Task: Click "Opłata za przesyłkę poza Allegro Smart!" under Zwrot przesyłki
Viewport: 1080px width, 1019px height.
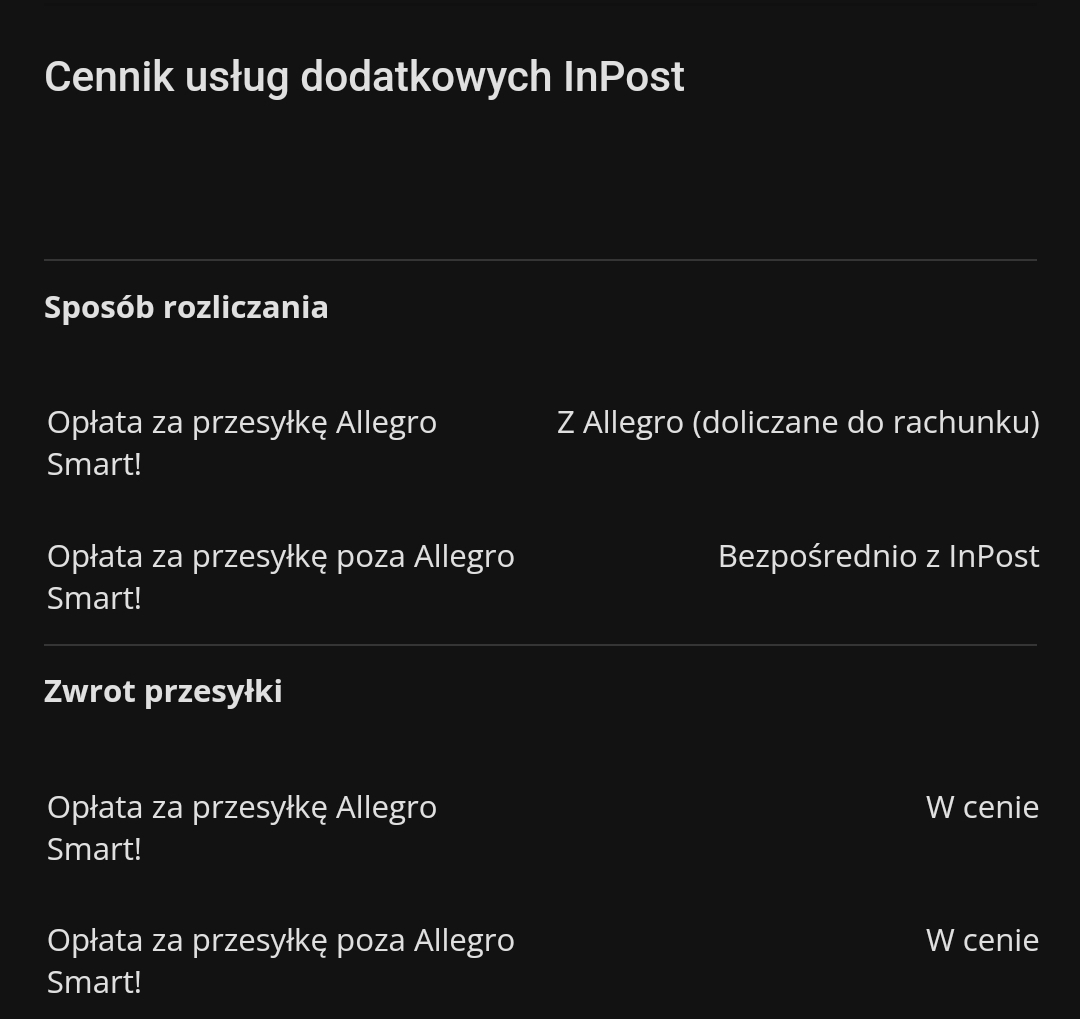Action: [x=281, y=960]
